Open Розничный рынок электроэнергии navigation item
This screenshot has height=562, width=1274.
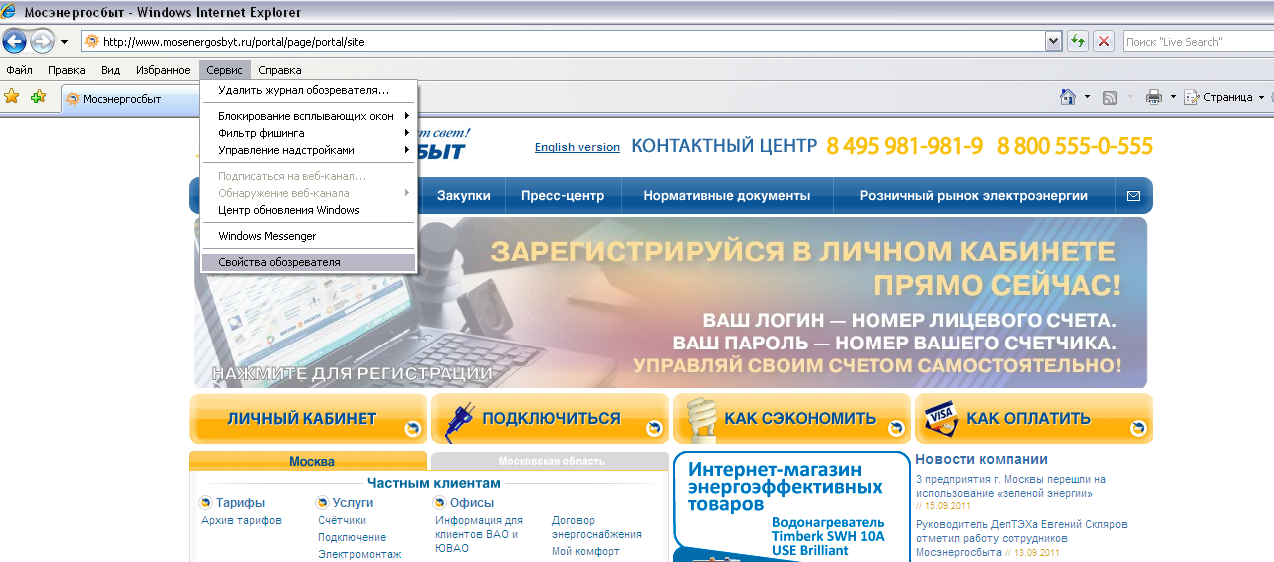pos(973,196)
